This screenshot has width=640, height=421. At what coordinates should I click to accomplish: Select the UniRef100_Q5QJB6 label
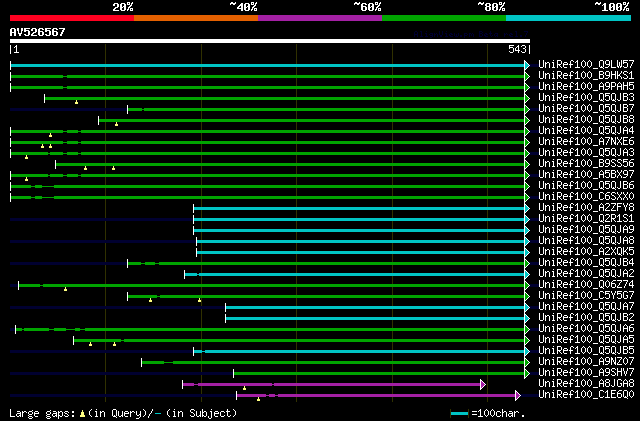point(586,186)
